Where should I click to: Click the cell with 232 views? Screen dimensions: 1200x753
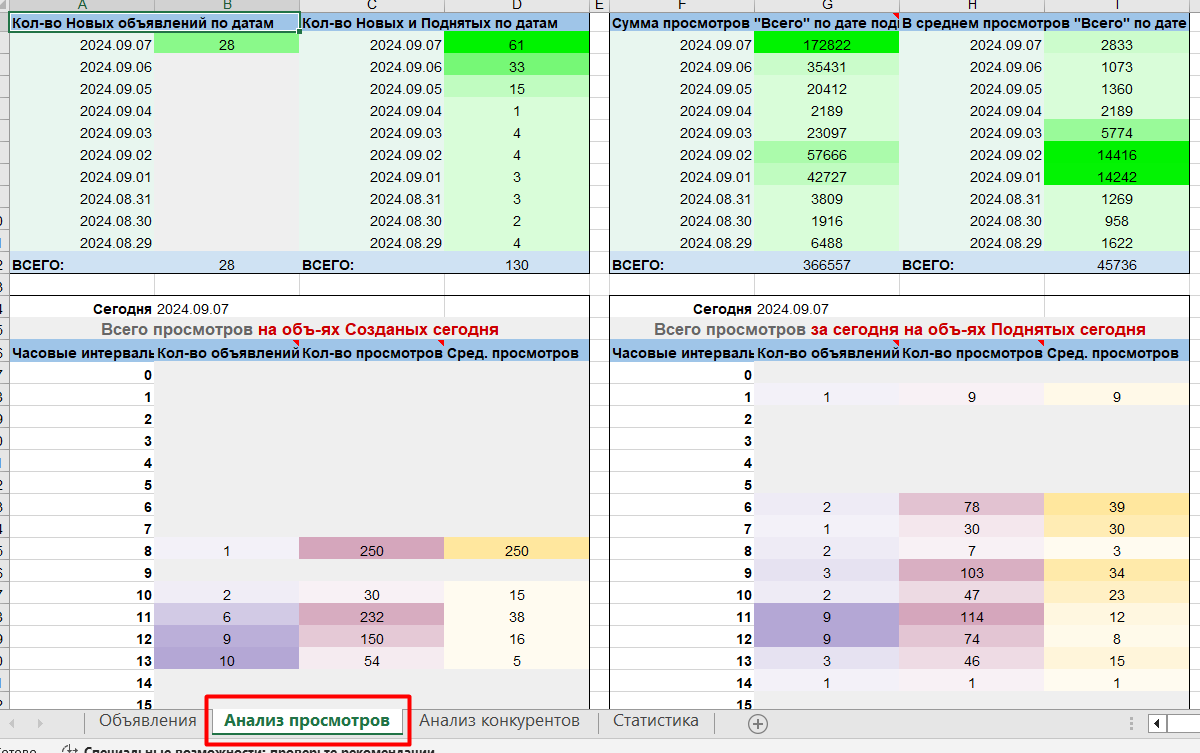tap(371, 617)
